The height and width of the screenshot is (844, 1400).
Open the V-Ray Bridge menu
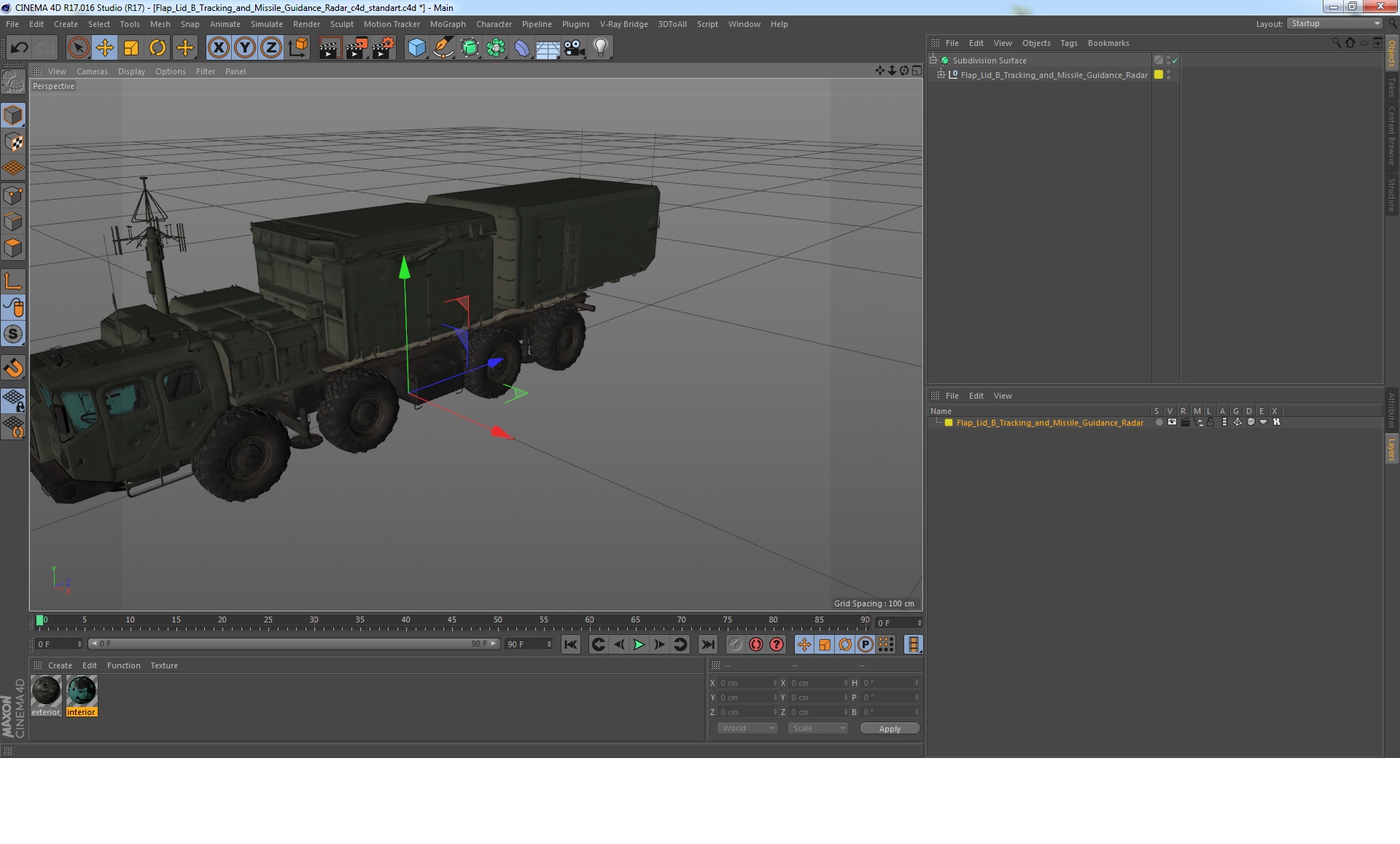pos(623,24)
